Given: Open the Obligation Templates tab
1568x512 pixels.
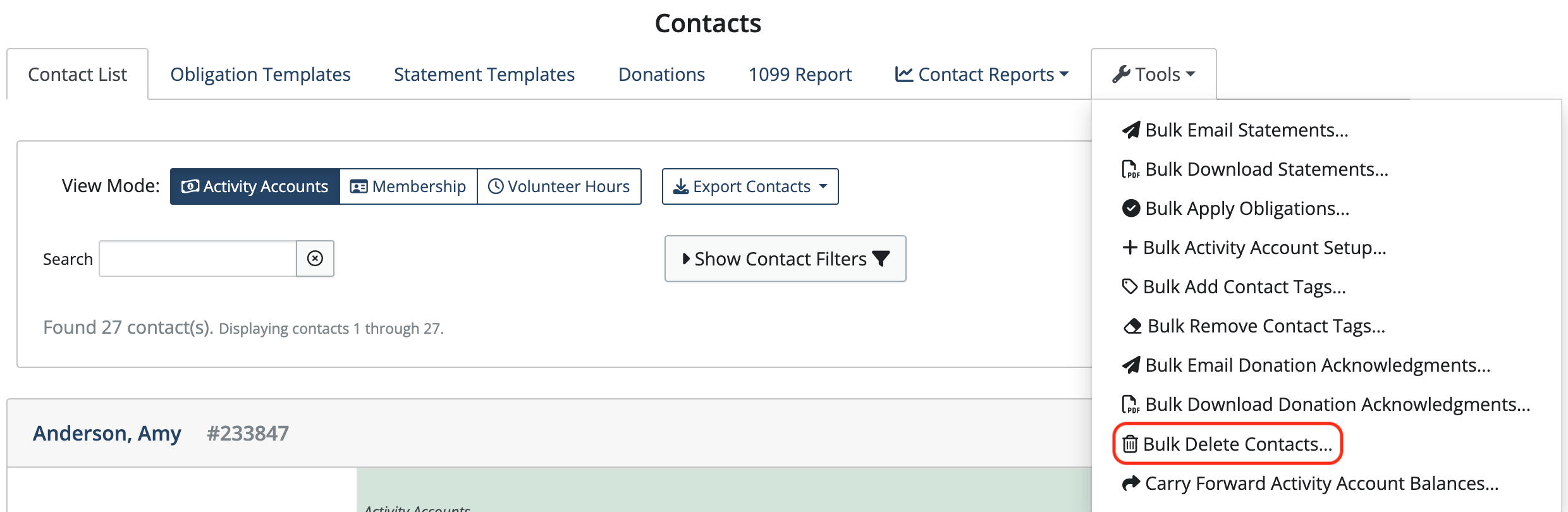Looking at the screenshot, I should (260, 75).
